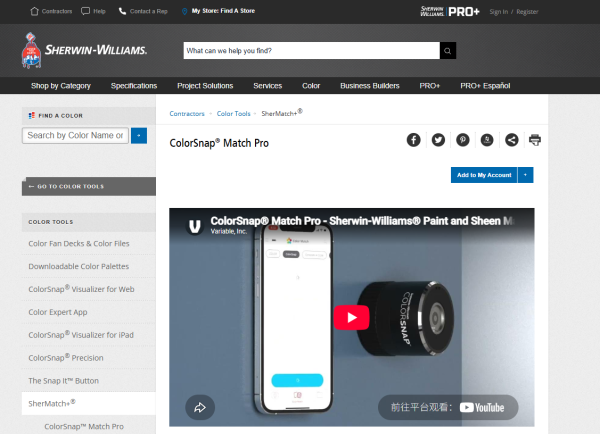The width and height of the screenshot is (600, 434).
Task: Open Business Builders menu
Action: (x=370, y=86)
